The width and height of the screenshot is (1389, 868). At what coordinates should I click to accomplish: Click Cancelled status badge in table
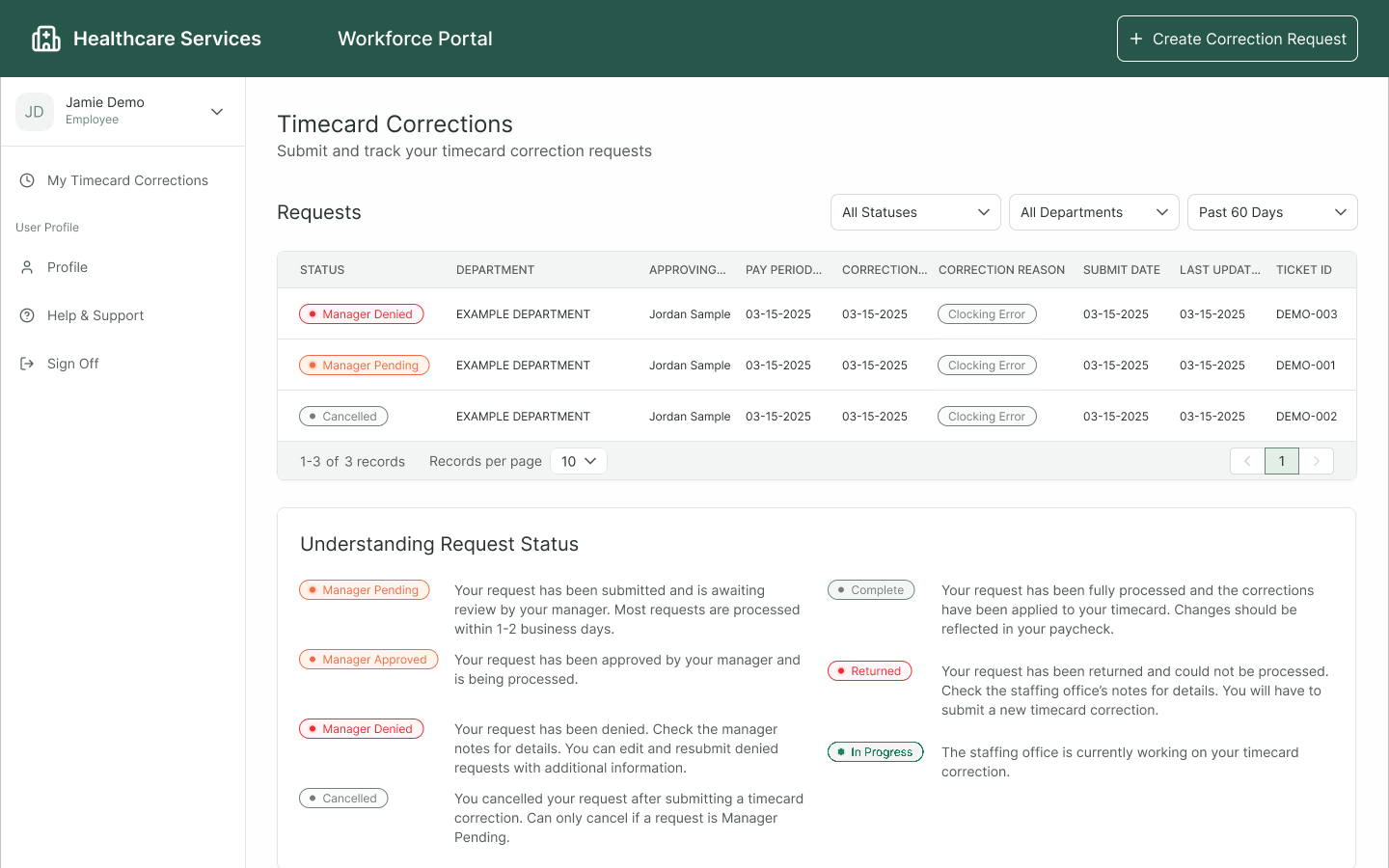(343, 417)
